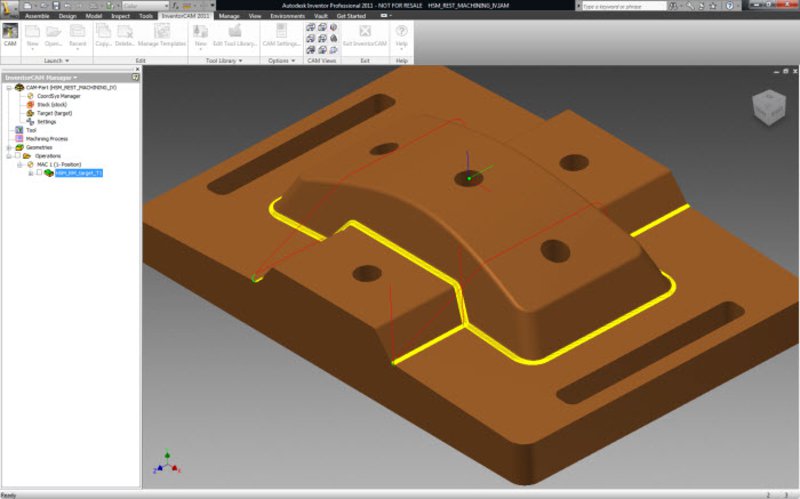Screen dimensions: 800x499
Task: Click the Machining Process tree entry
Action: coord(46,138)
